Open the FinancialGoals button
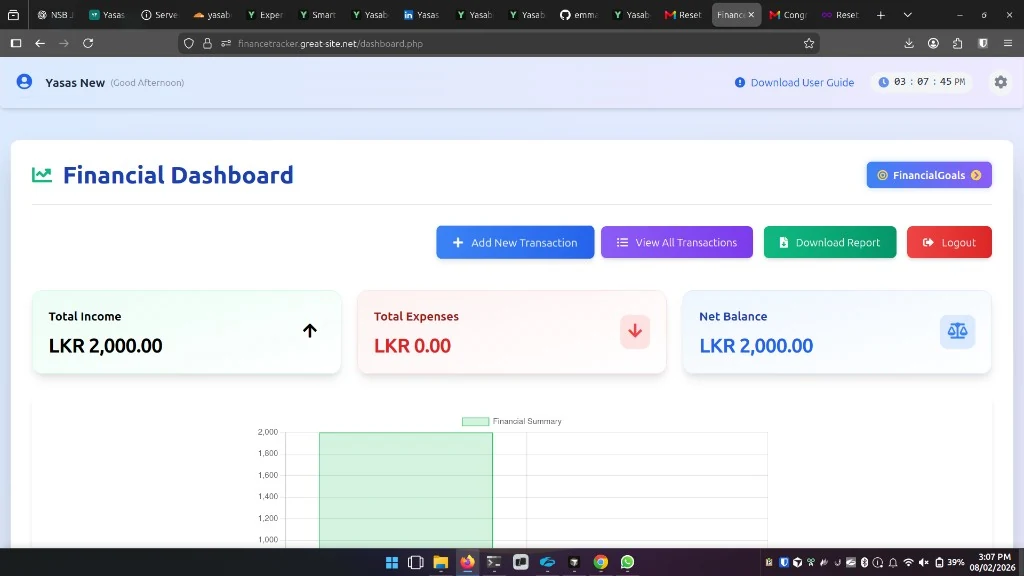The width and height of the screenshot is (1024, 576). pyautogui.click(x=929, y=175)
